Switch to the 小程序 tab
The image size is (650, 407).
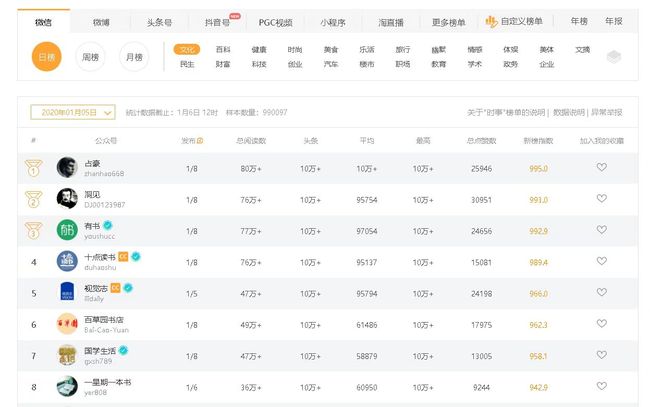coord(333,22)
